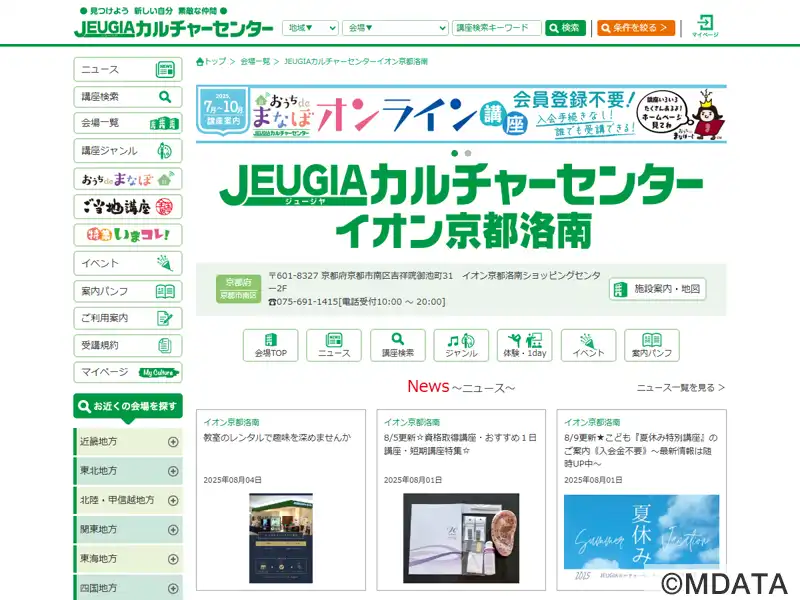Screen dimensions: 800x600
Task: Open 会場一覧 in the sidebar menu
Action: tap(128, 123)
